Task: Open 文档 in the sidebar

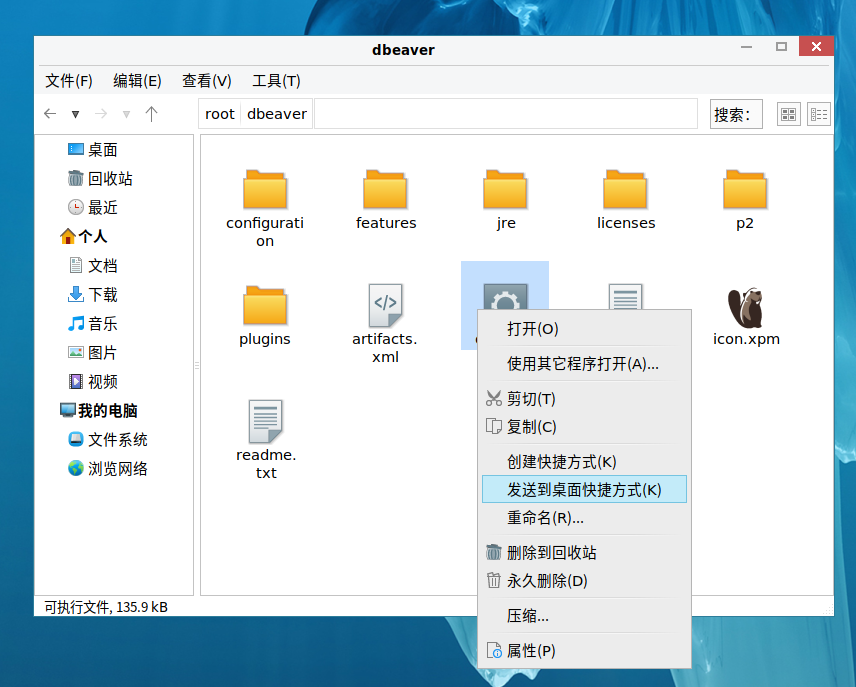Action: [93, 266]
